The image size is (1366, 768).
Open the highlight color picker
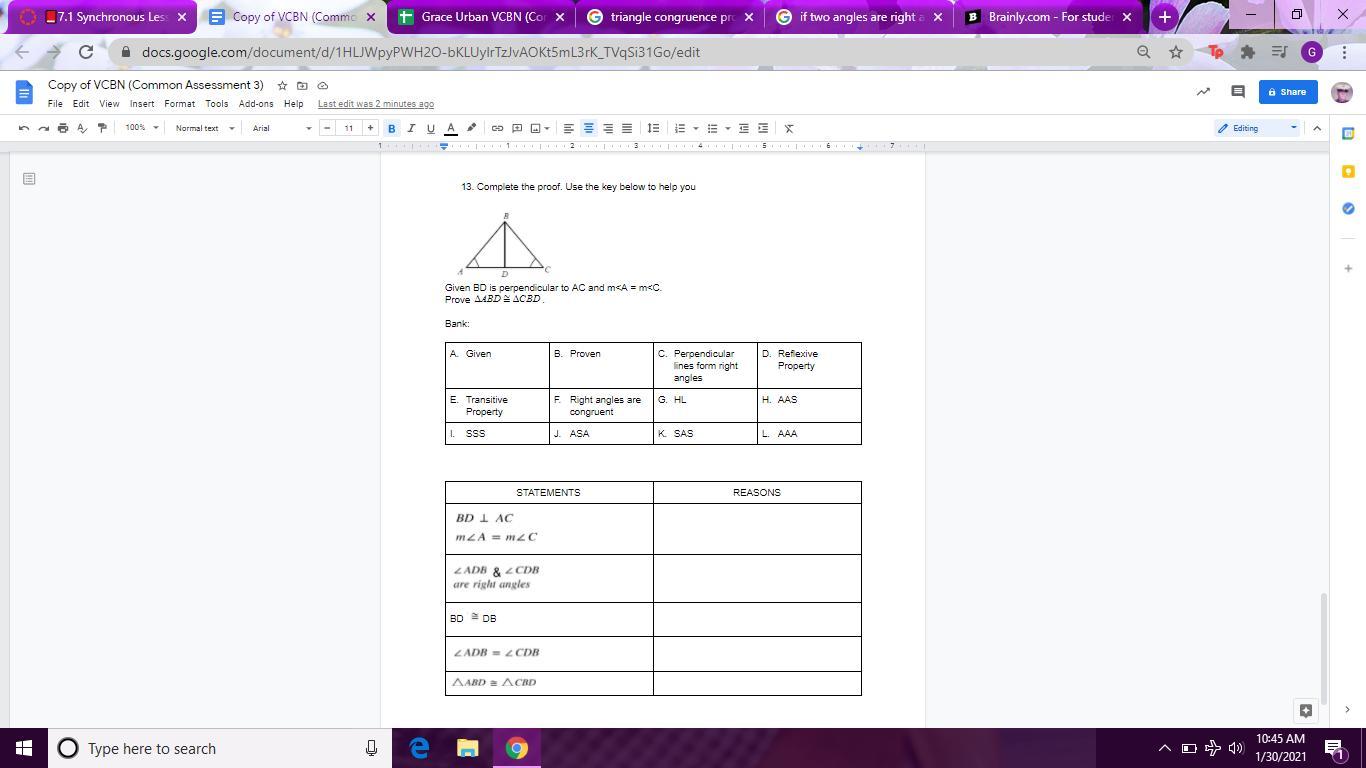pos(471,128)
